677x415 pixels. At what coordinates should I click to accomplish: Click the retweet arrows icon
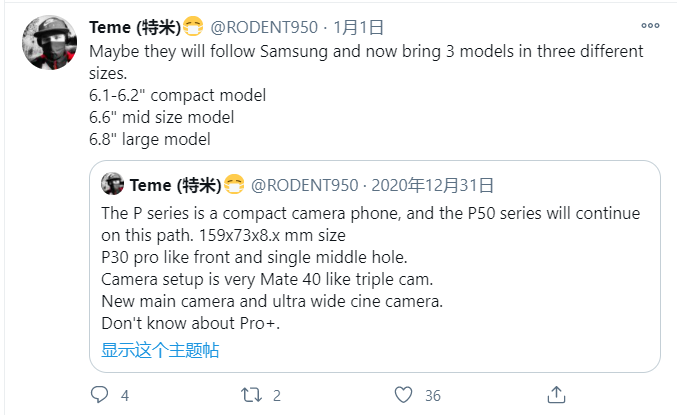pos(251,395)
